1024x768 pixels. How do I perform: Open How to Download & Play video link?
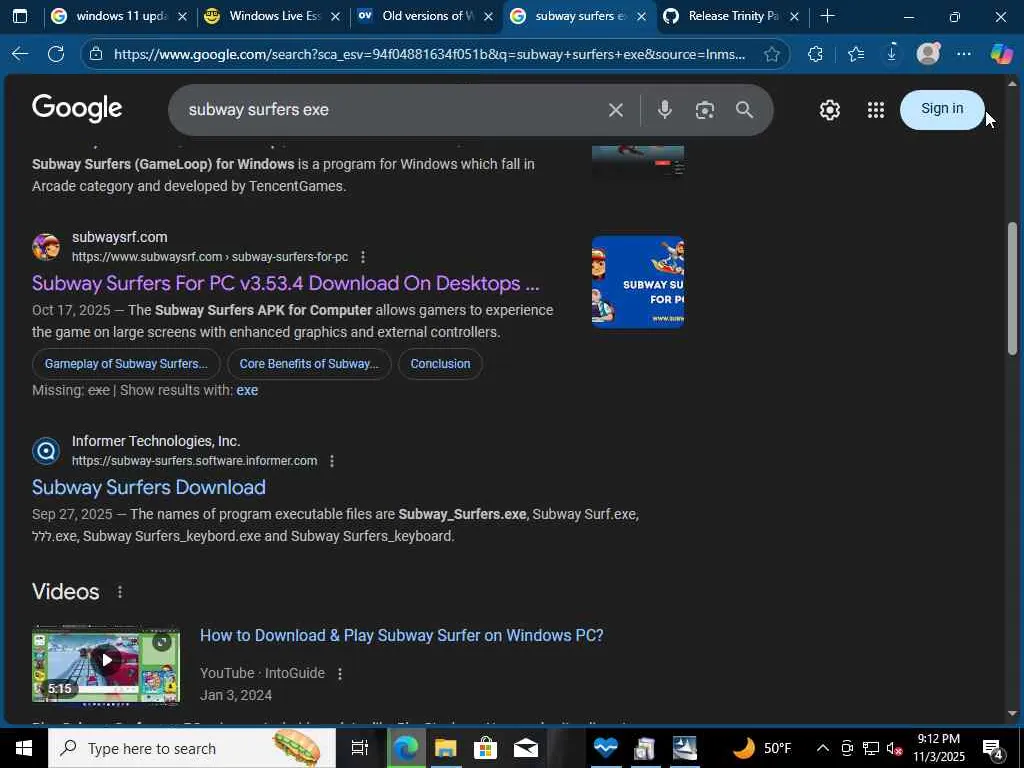pyautogui.click(x=402, y=635)
